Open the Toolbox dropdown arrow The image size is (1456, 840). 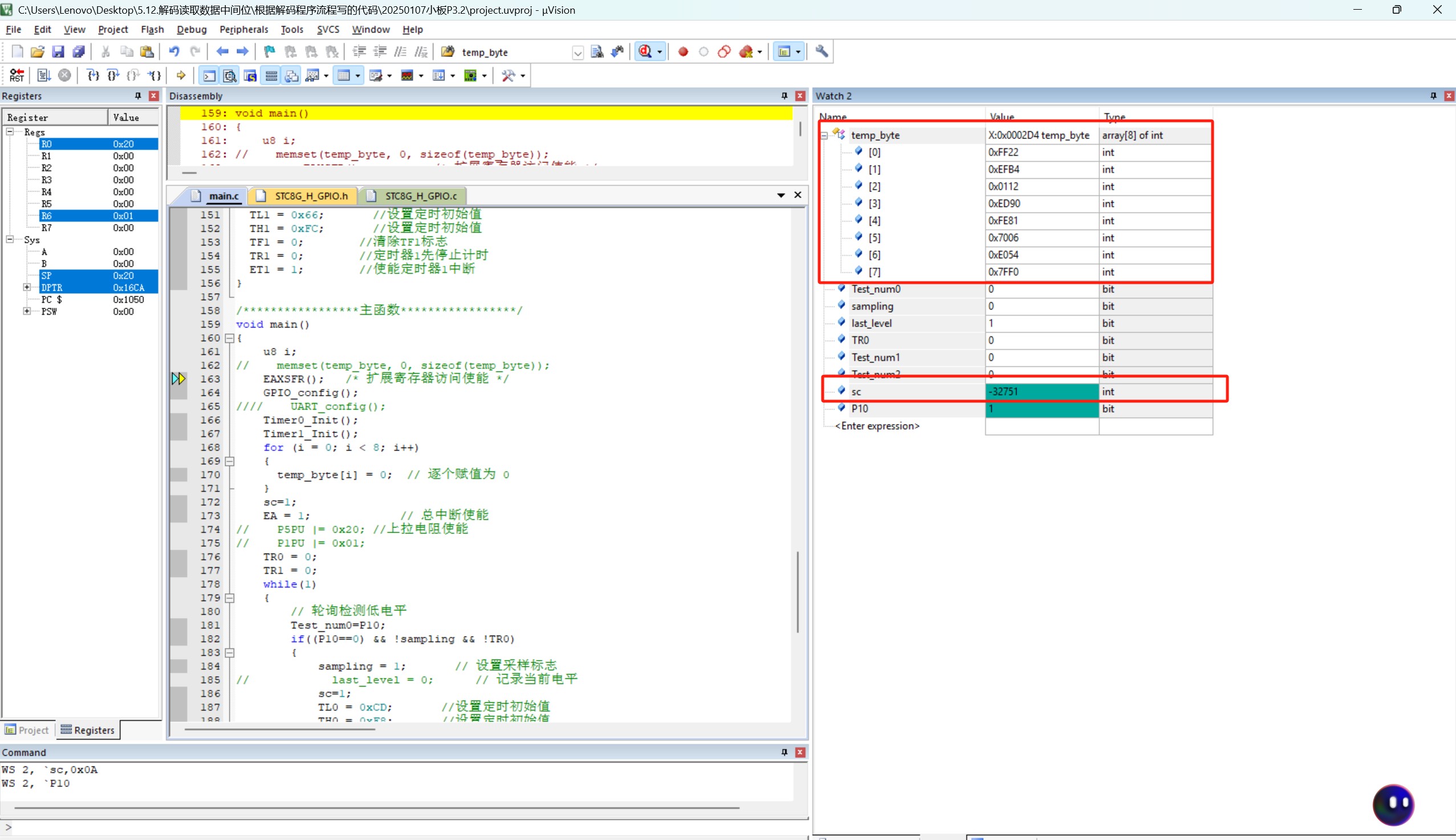coord(523,76)
